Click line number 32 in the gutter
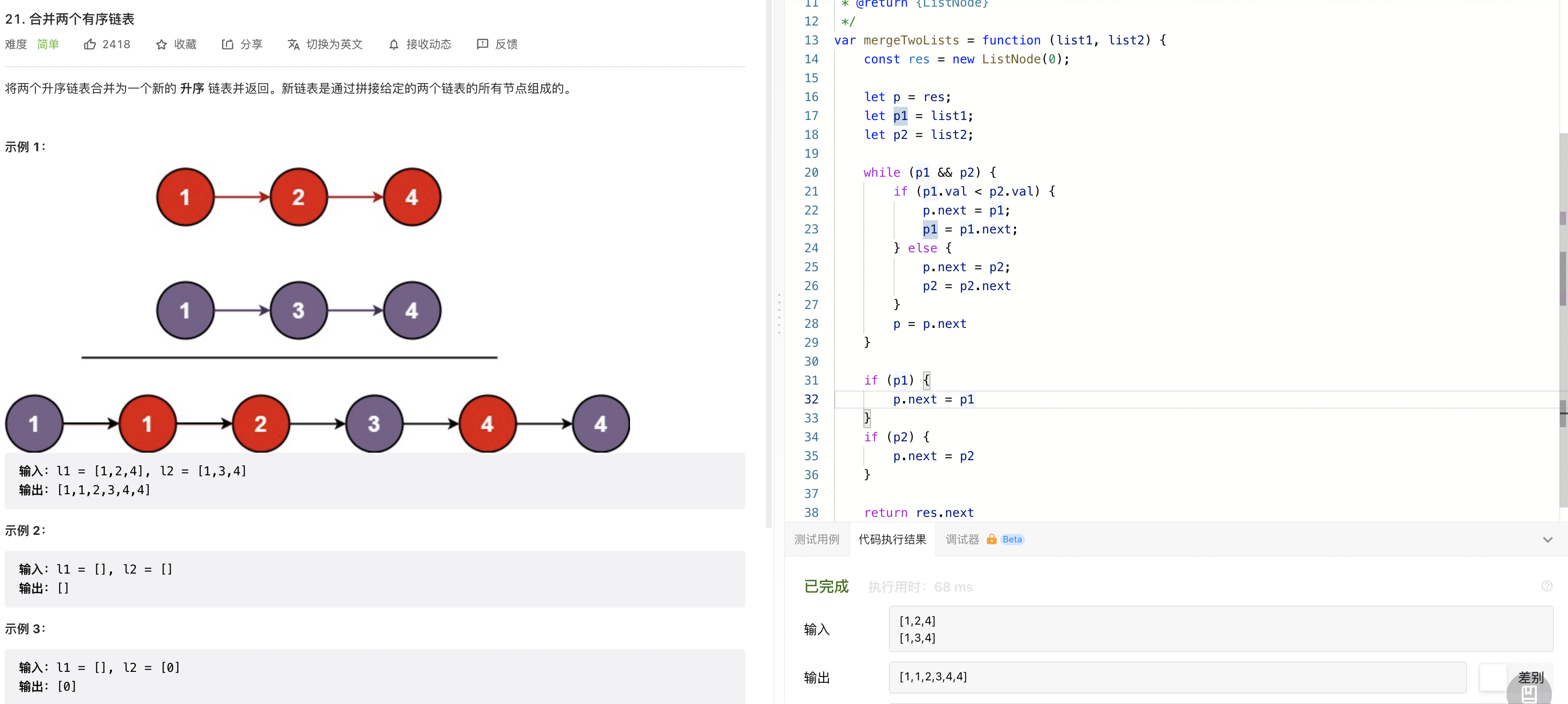 811,400
